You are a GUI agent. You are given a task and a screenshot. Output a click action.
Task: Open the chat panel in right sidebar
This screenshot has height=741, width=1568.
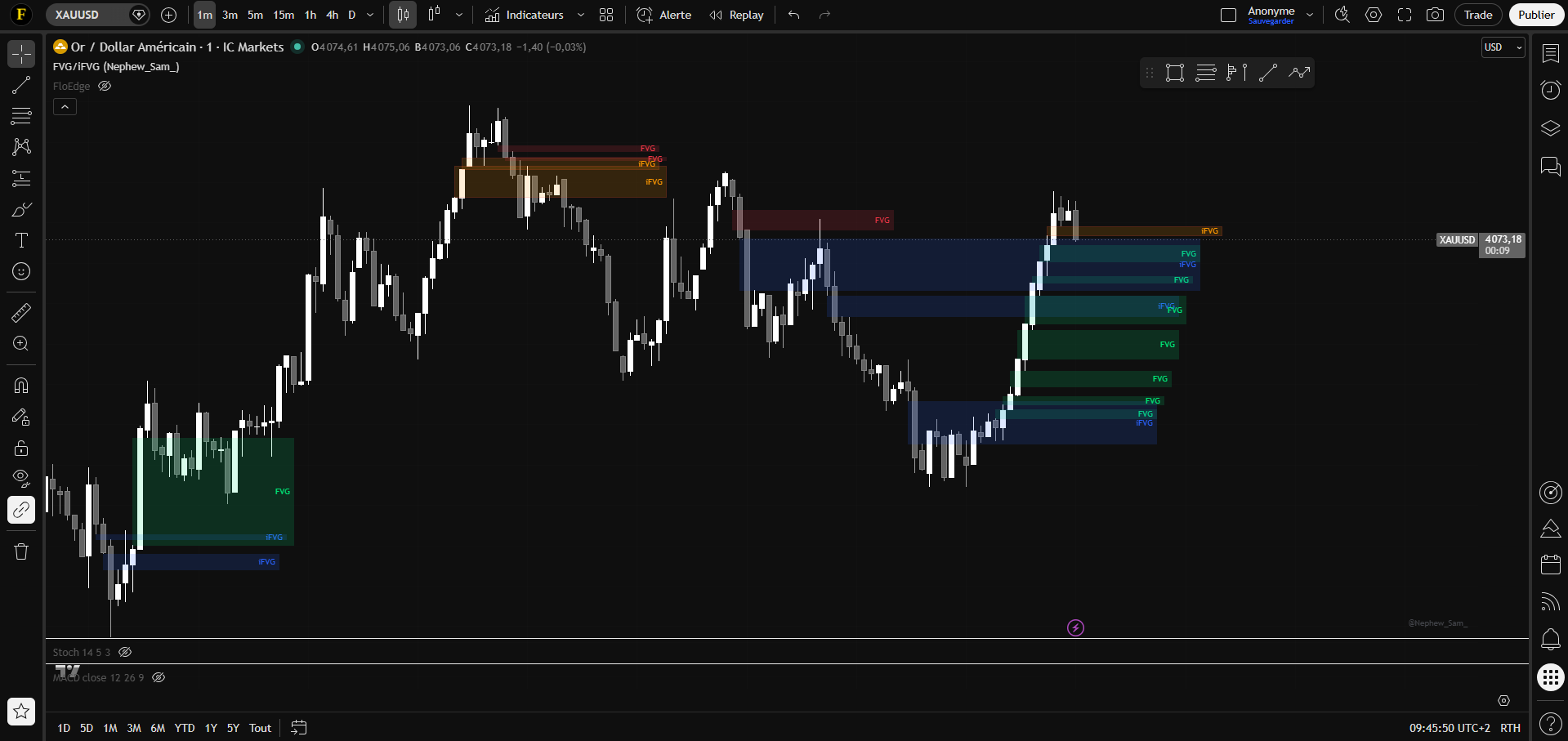click(x=1550, y=167)
